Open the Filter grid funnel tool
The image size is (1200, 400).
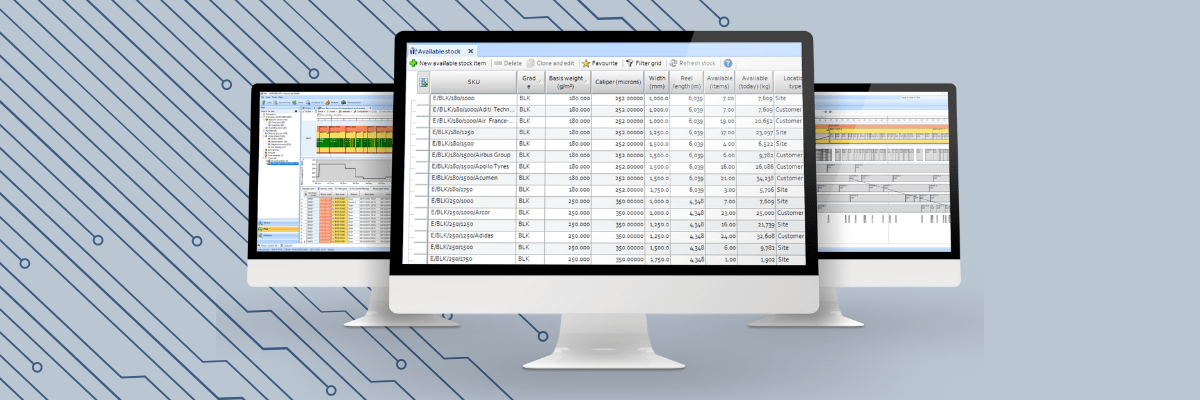631,63
